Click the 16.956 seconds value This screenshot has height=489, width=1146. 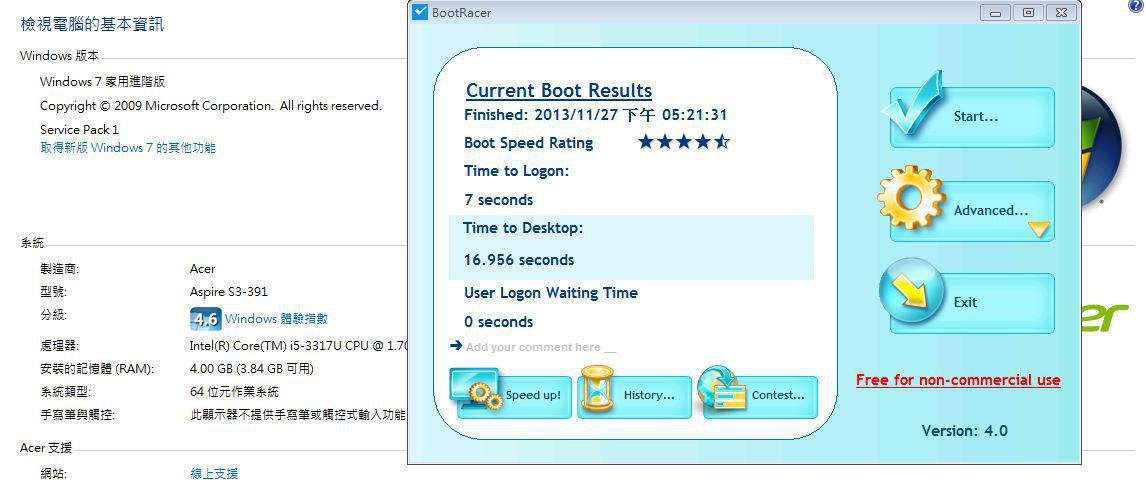[519, 259]
